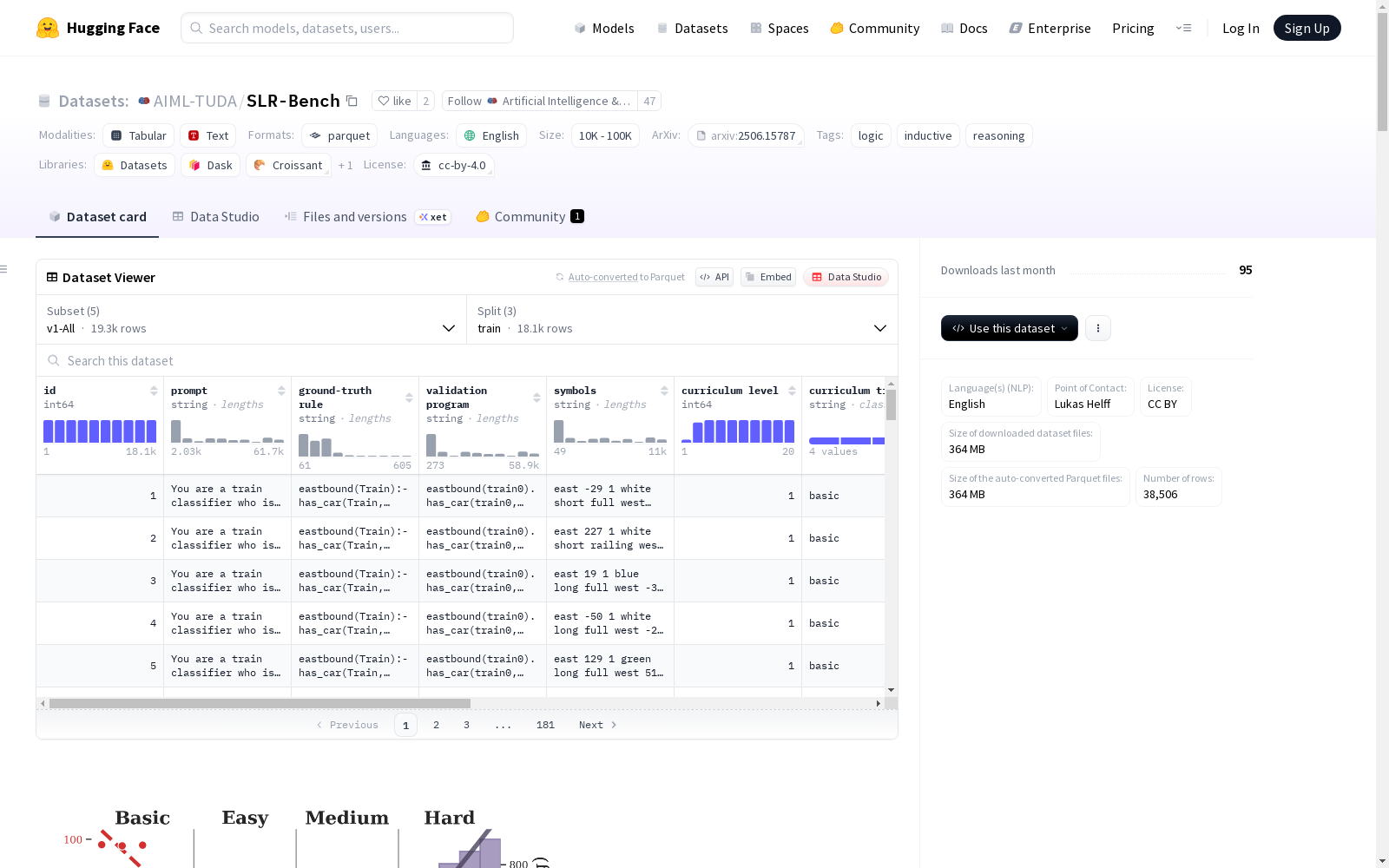Open the Split train dropdown
Screen dimensions: 1389x868
[682, 319]
